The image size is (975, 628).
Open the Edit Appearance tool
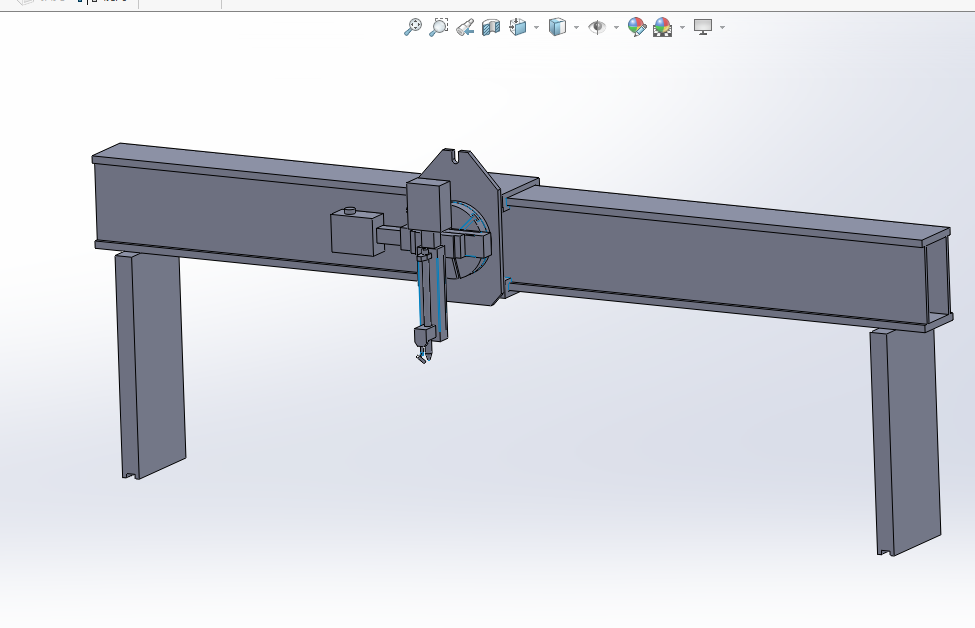pos(637,27)
